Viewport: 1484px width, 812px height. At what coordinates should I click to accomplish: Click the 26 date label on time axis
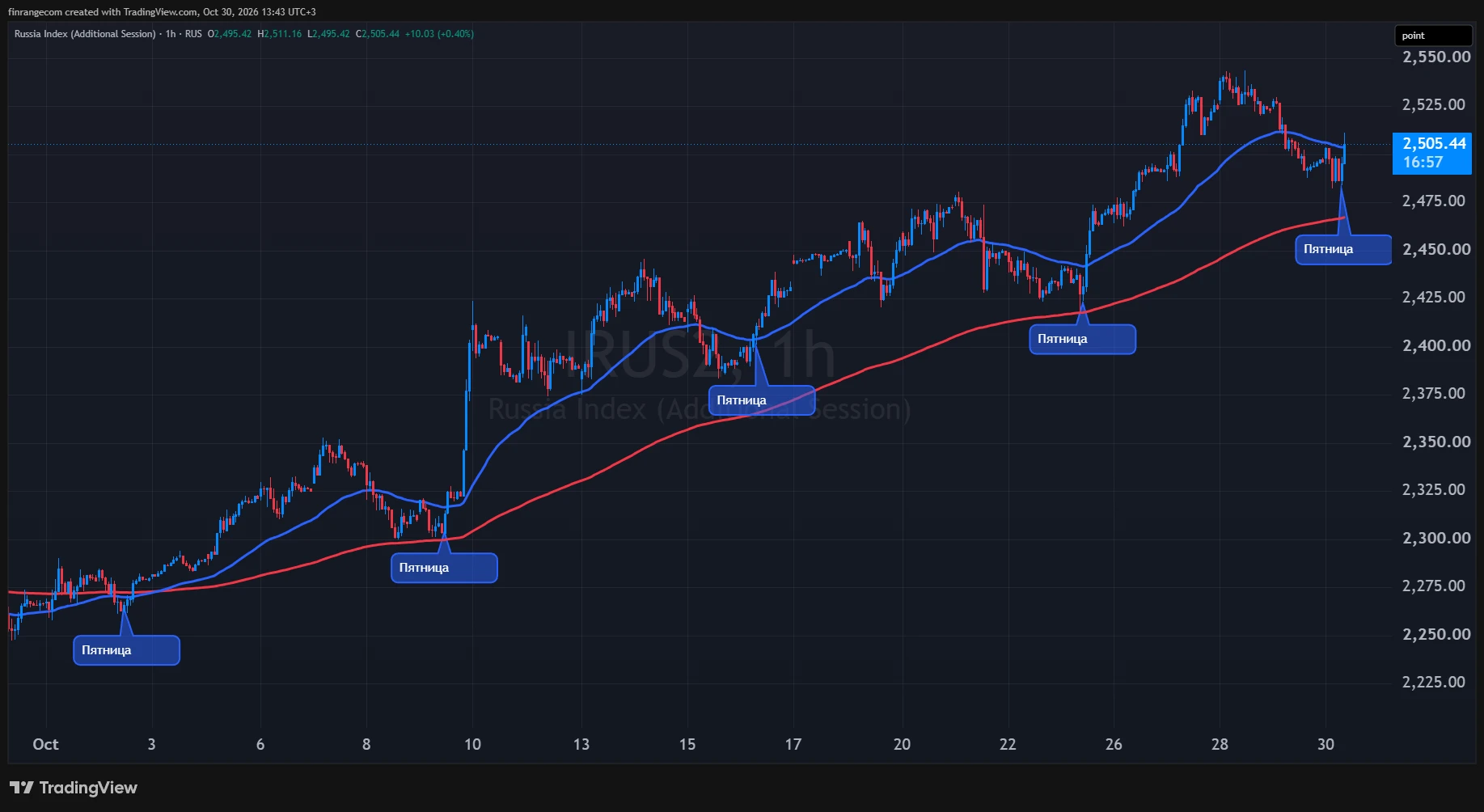pyautogui.click(x=1114, y=744)
